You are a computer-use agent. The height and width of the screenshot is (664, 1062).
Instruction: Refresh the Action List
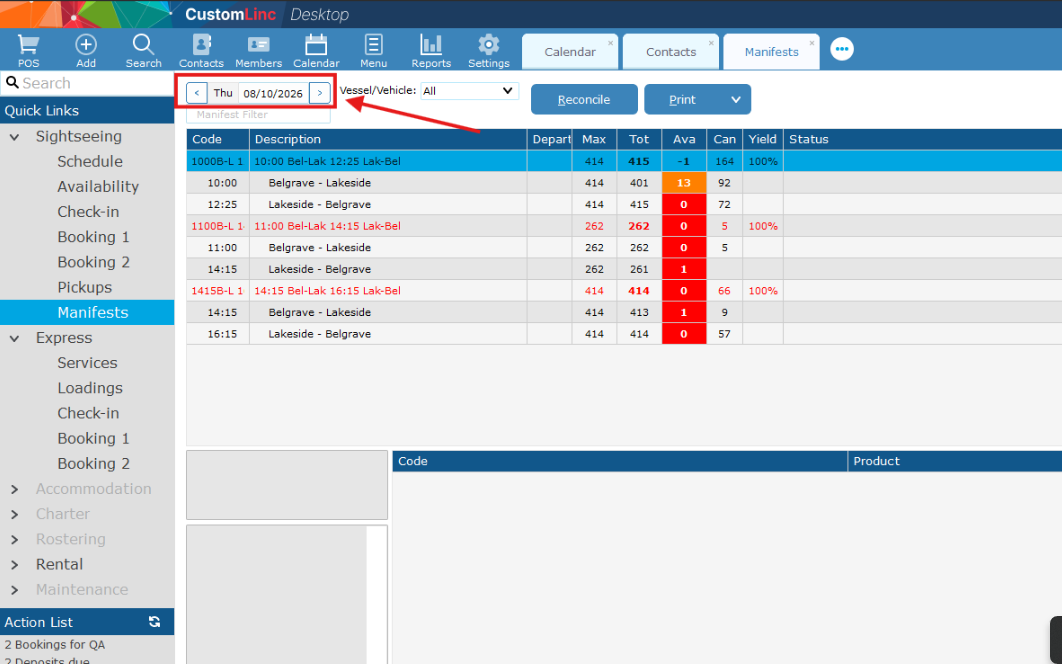tap(154, 622)
